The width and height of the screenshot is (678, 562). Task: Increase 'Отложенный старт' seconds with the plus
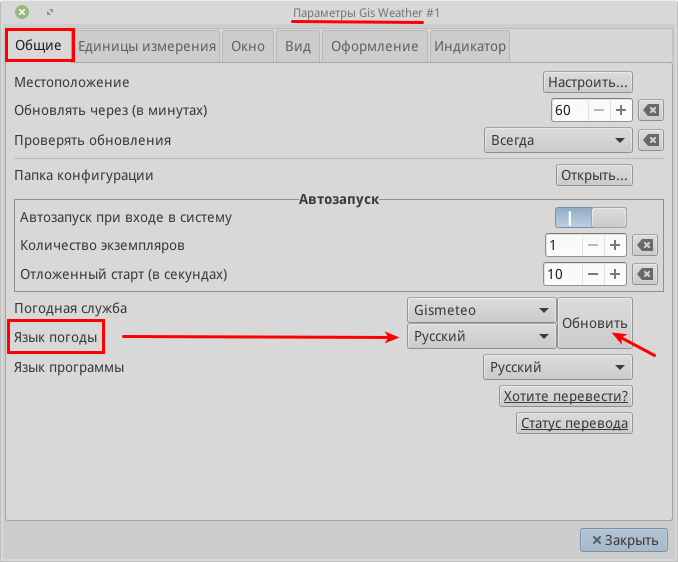[615, 274]
